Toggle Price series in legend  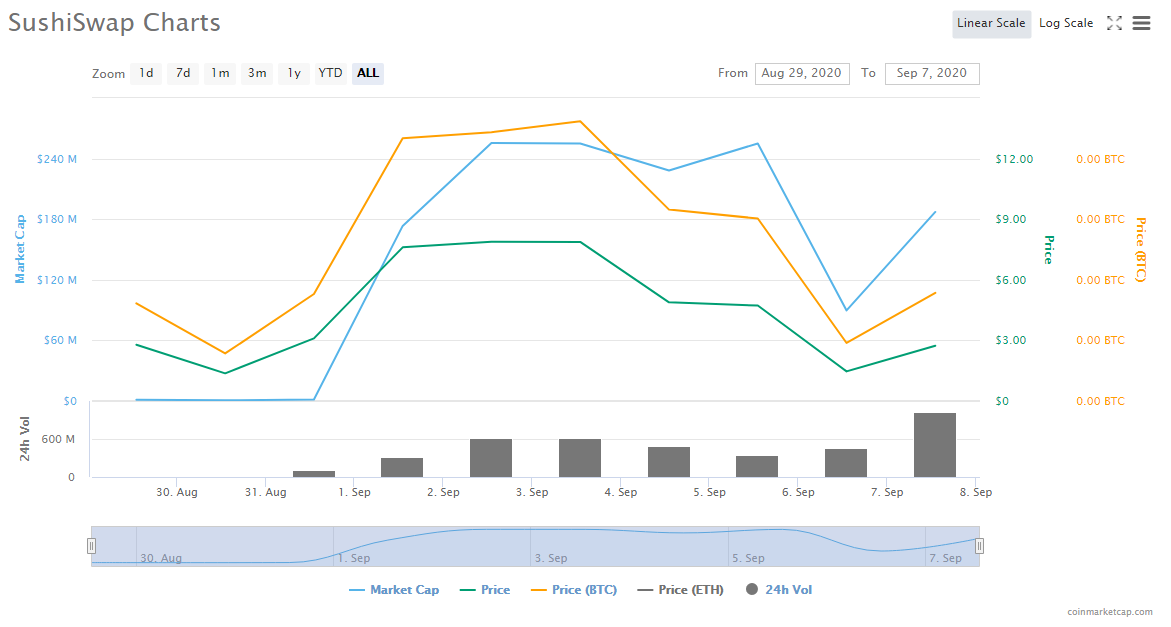pyautogui.click(x=485, y=590)
